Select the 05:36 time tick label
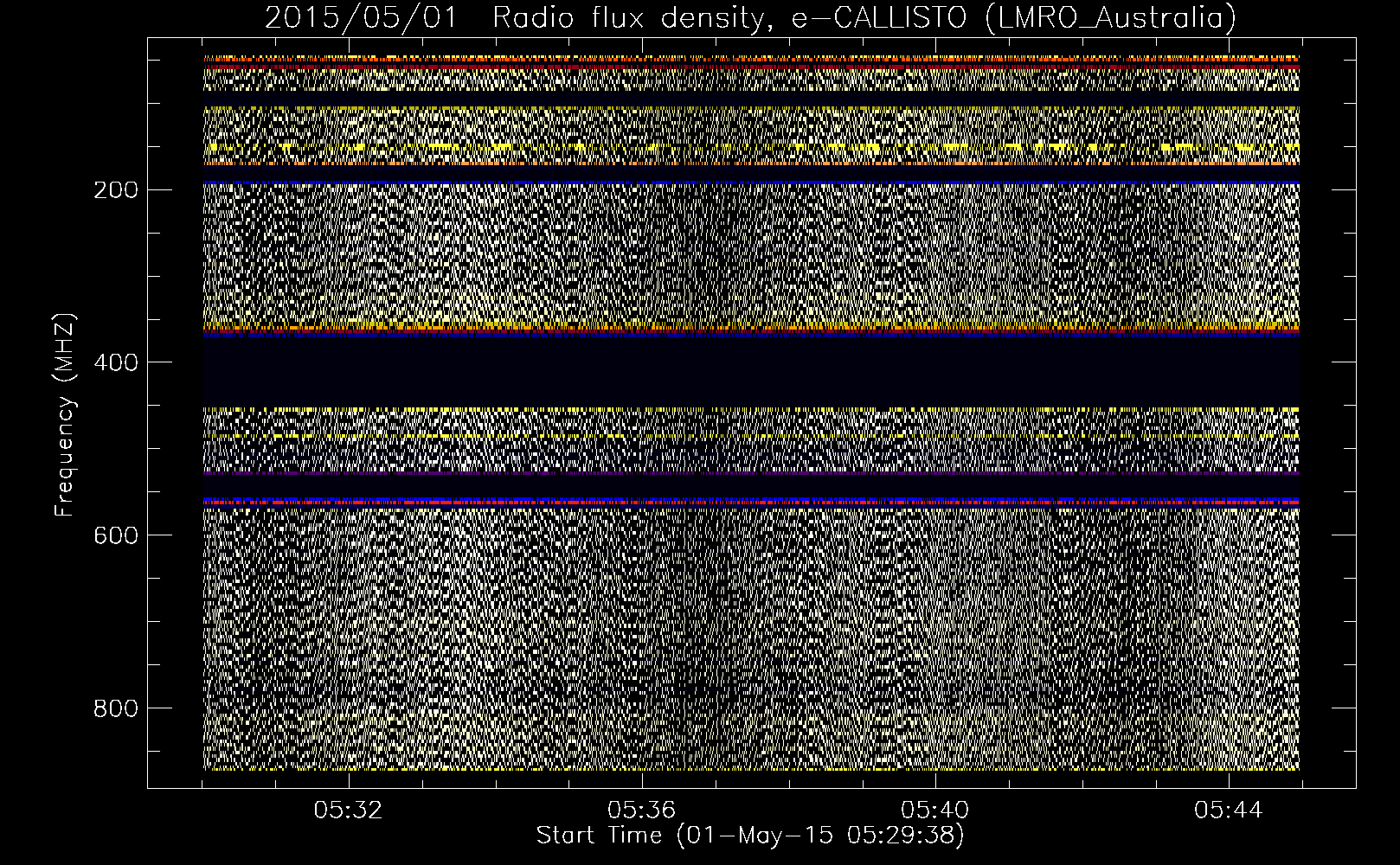This screenshot has height=865, width=1400. tap(641, 811)
